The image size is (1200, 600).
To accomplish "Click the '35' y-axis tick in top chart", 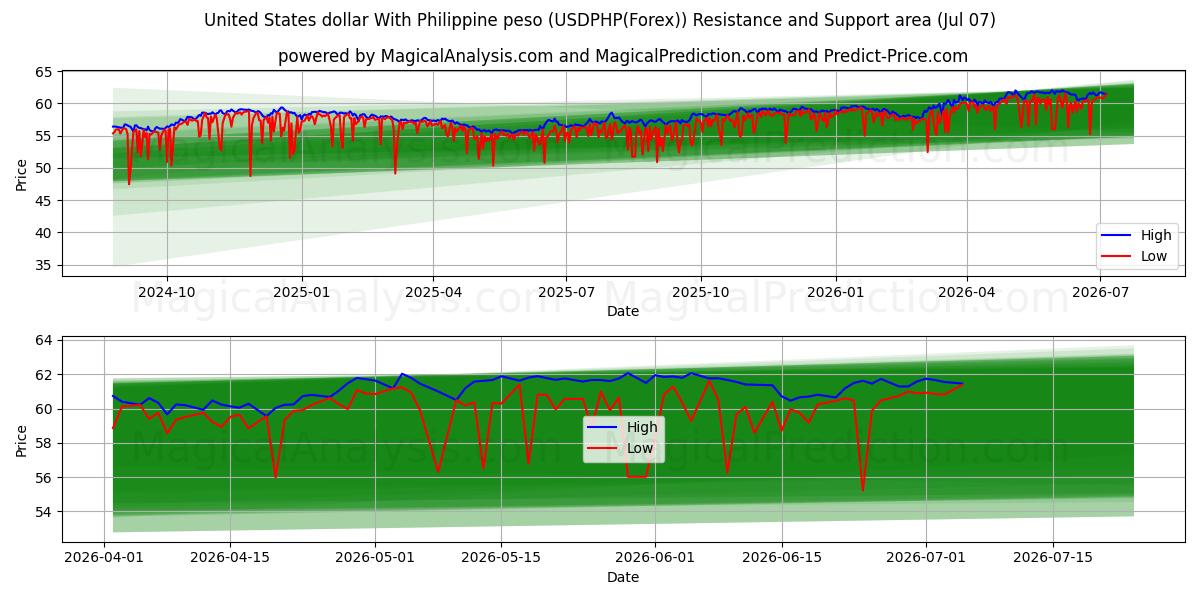I will point(44,265).
